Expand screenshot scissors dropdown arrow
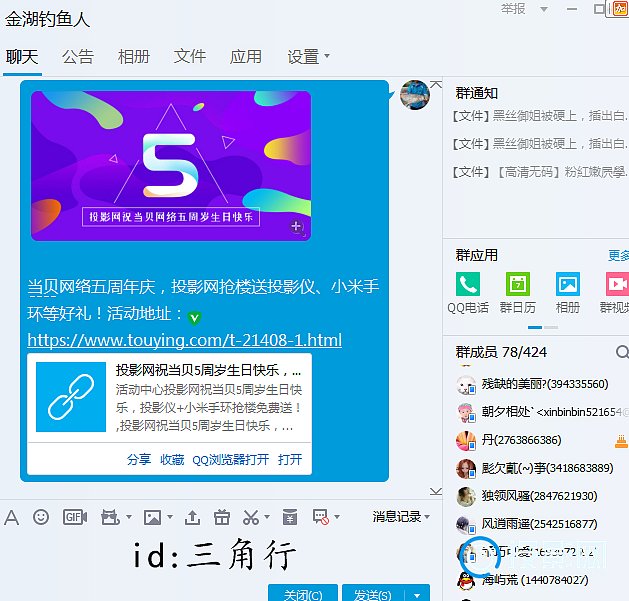This screenshot has width=629, height=601. point(267,517)
